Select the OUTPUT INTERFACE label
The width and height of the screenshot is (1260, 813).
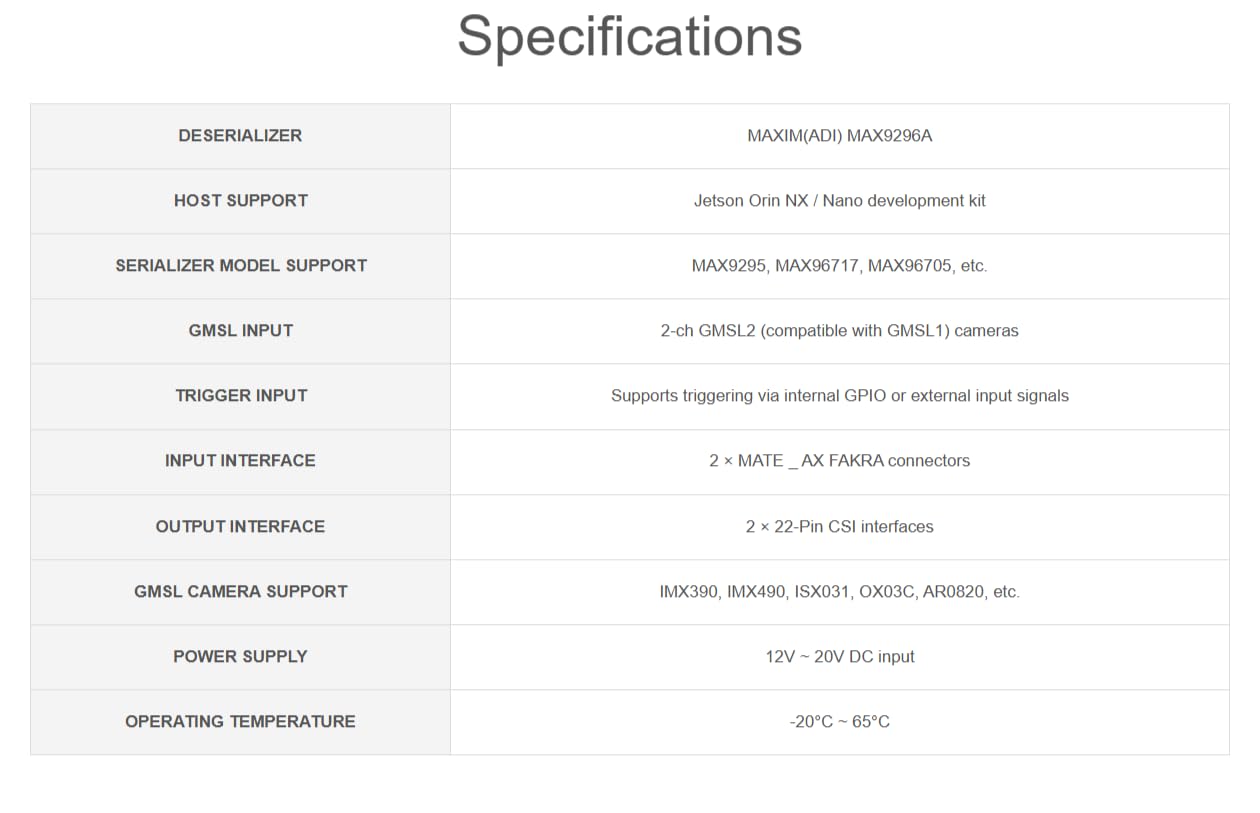tap(240, 527)
